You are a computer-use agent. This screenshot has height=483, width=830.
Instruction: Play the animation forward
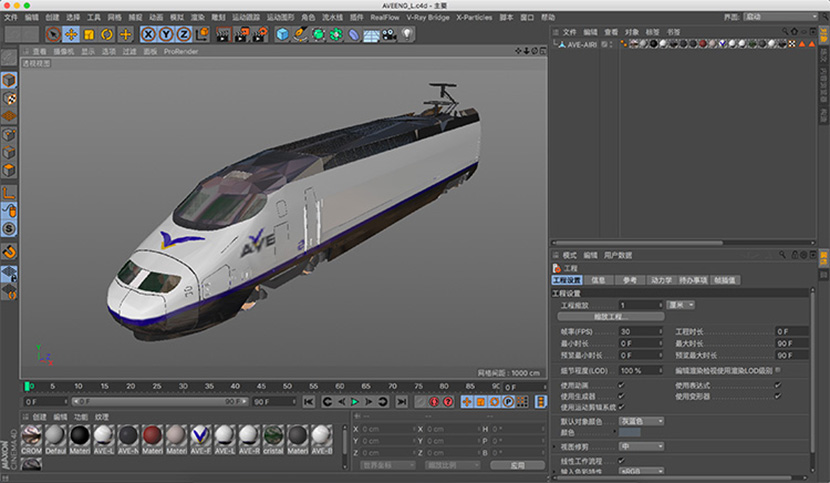point(355,402)
